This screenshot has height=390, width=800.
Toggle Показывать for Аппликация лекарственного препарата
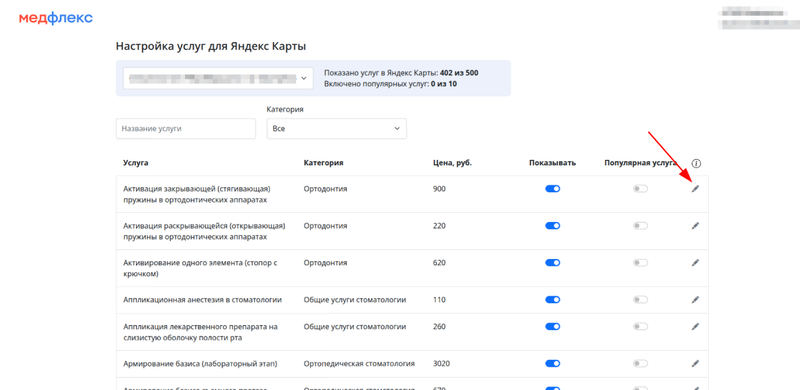(553, 327)
